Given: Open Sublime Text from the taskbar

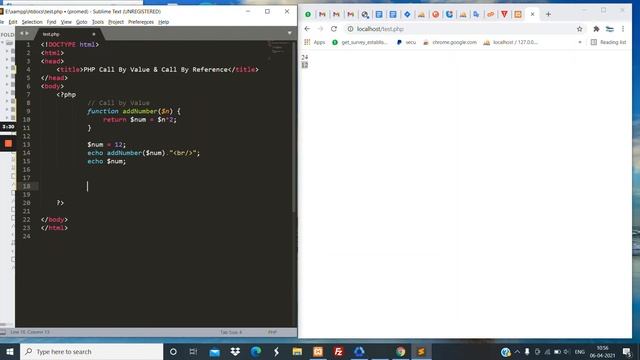Looking at the screenshot, I should pos(421,351).
